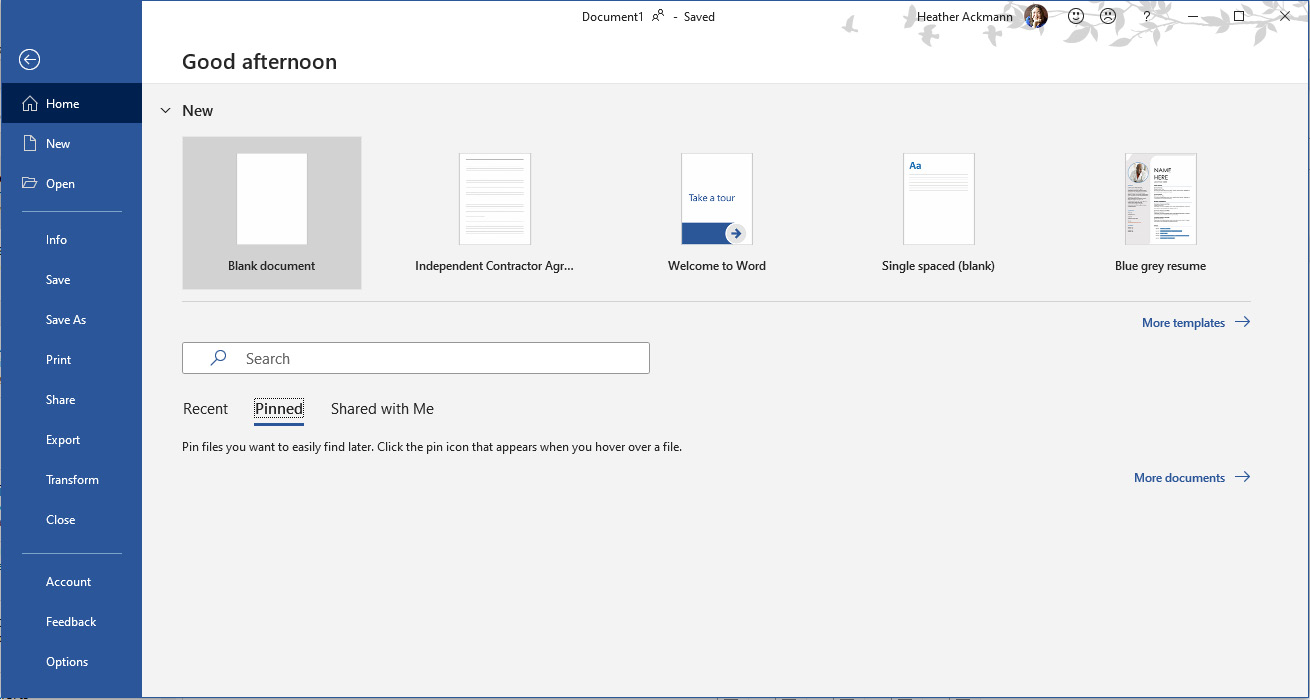This screenshot has height=700, width=1310.
Task: Click the New page icon in sidebar
Action: tap(30, 143)
